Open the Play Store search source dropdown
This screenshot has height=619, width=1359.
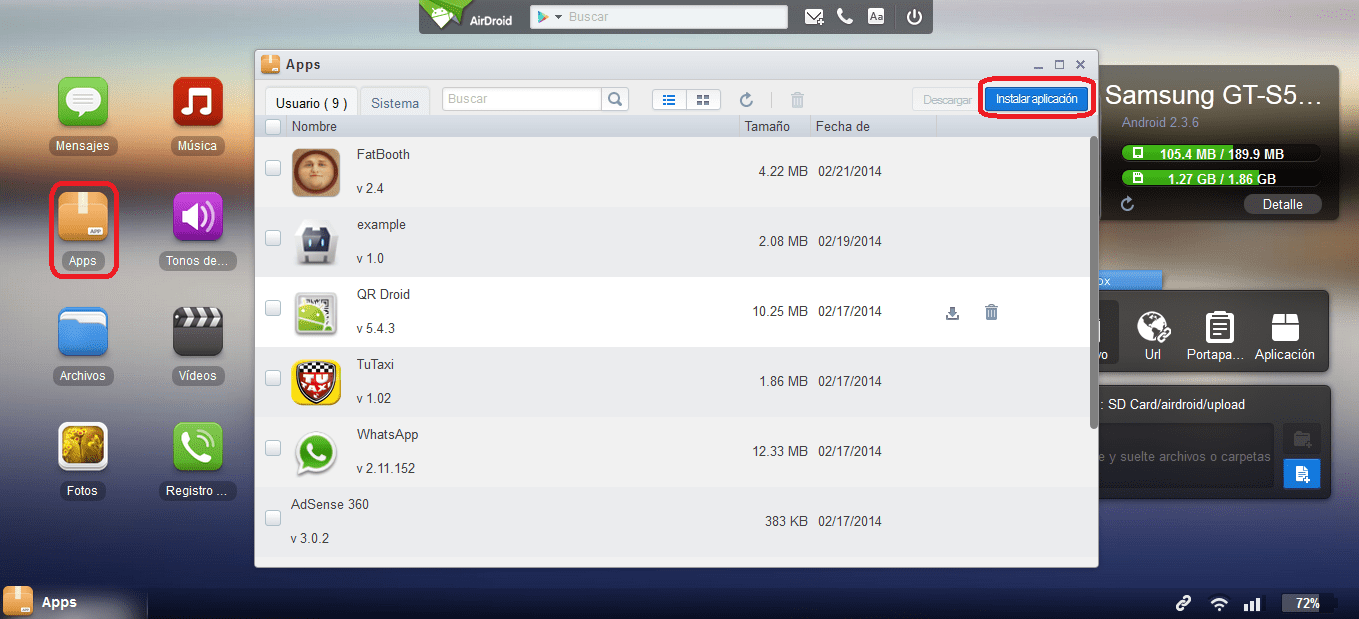tap(549, 17)
